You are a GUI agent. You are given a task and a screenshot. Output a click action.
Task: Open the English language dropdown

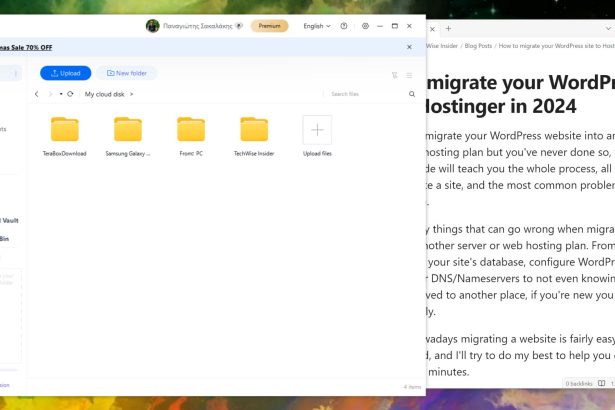click(317, 26)
